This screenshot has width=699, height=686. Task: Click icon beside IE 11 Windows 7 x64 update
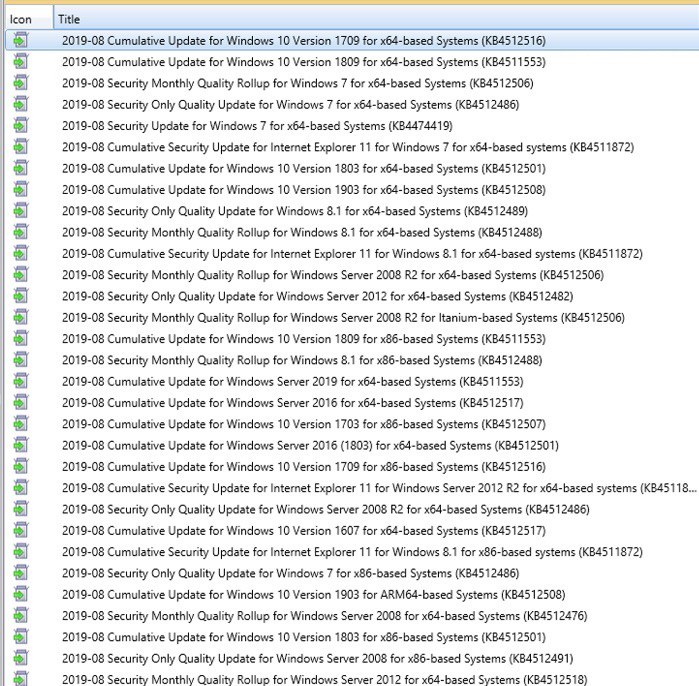click(21, 147)
